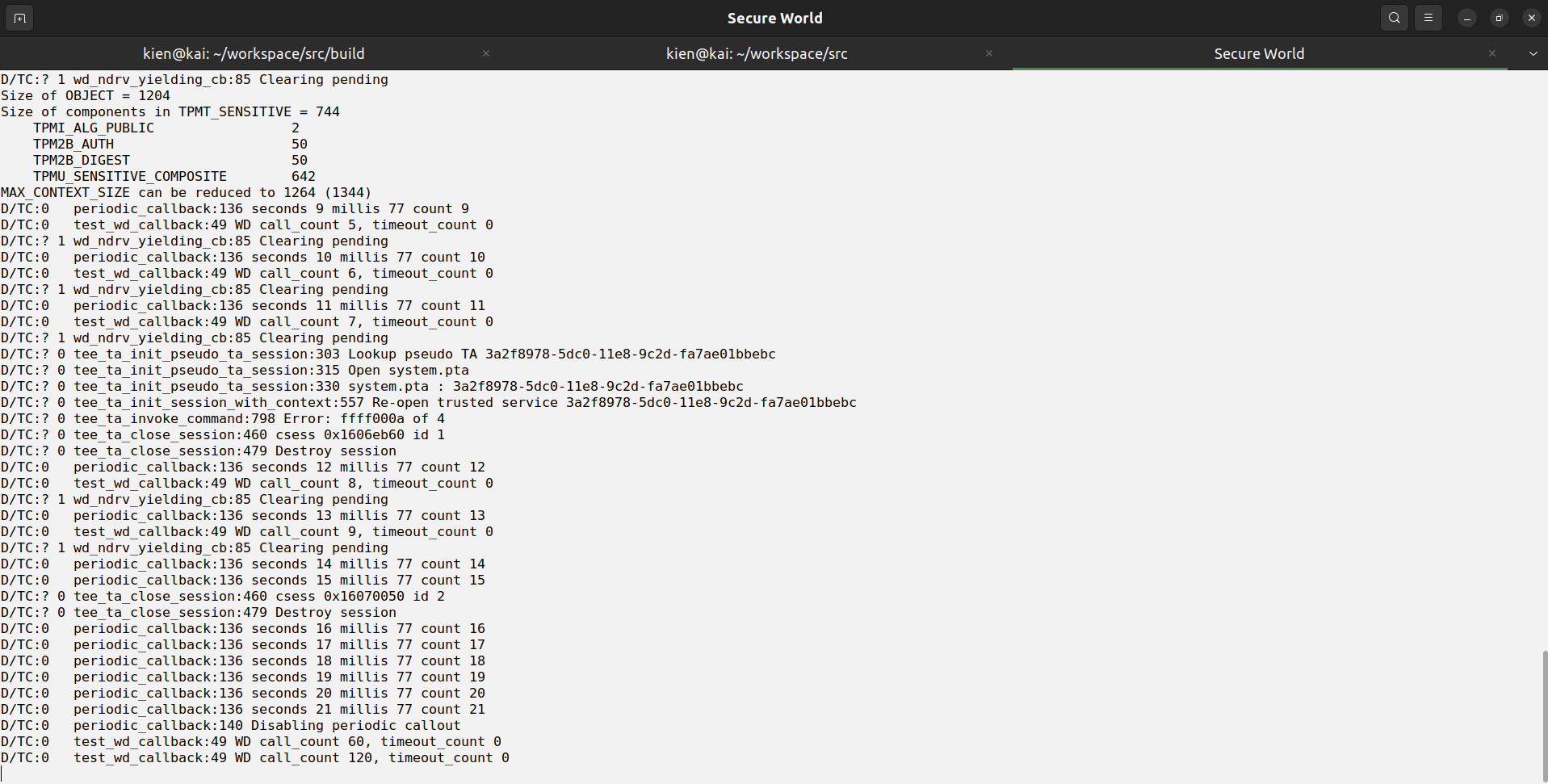The height and width of the screenshot is (784, 1548).
Task: Click the 'seconds 16 millis 77 count 16' line
Action: (243, 629)
